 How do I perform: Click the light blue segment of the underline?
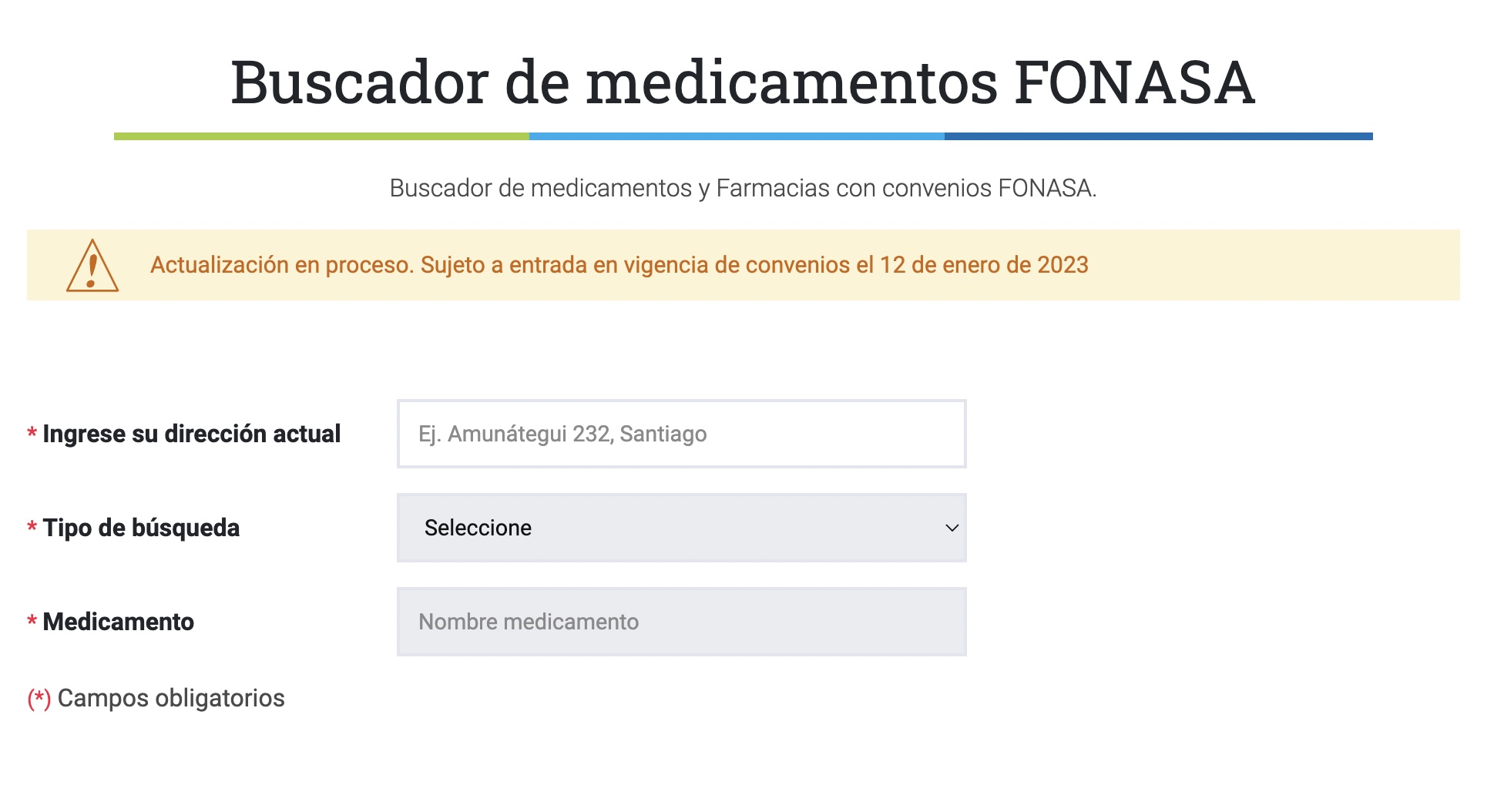[737, 136]
